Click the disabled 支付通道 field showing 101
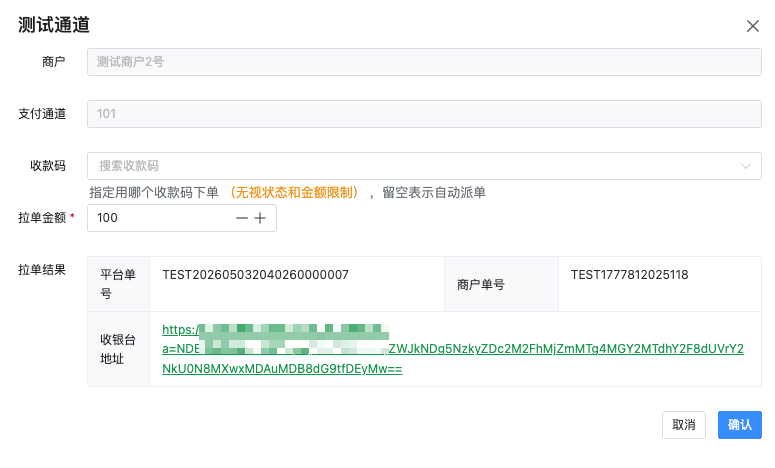This screenshot has height=468, width=775. [x=424, y=114]
